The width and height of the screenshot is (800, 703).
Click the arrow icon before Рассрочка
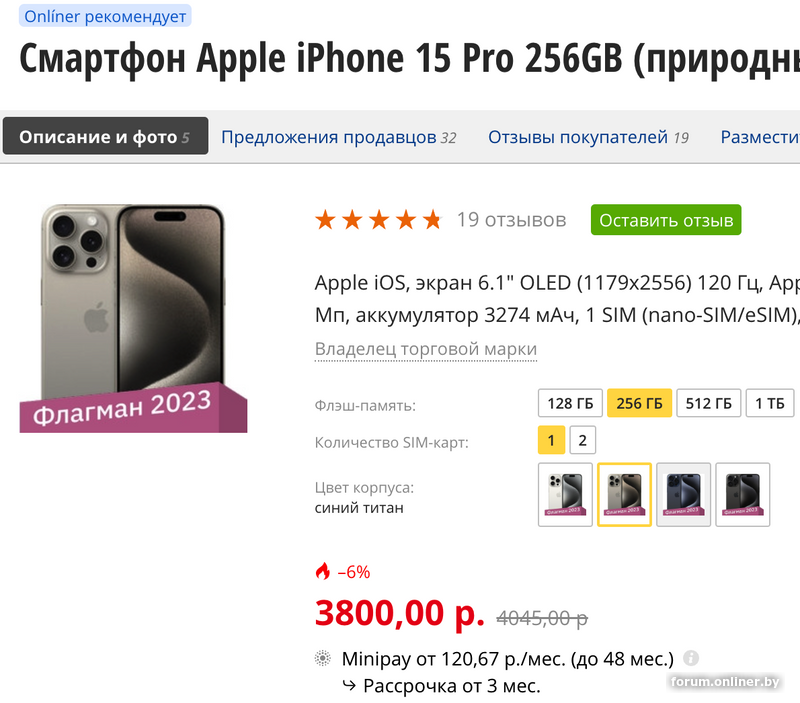click(x=349, y=686)
